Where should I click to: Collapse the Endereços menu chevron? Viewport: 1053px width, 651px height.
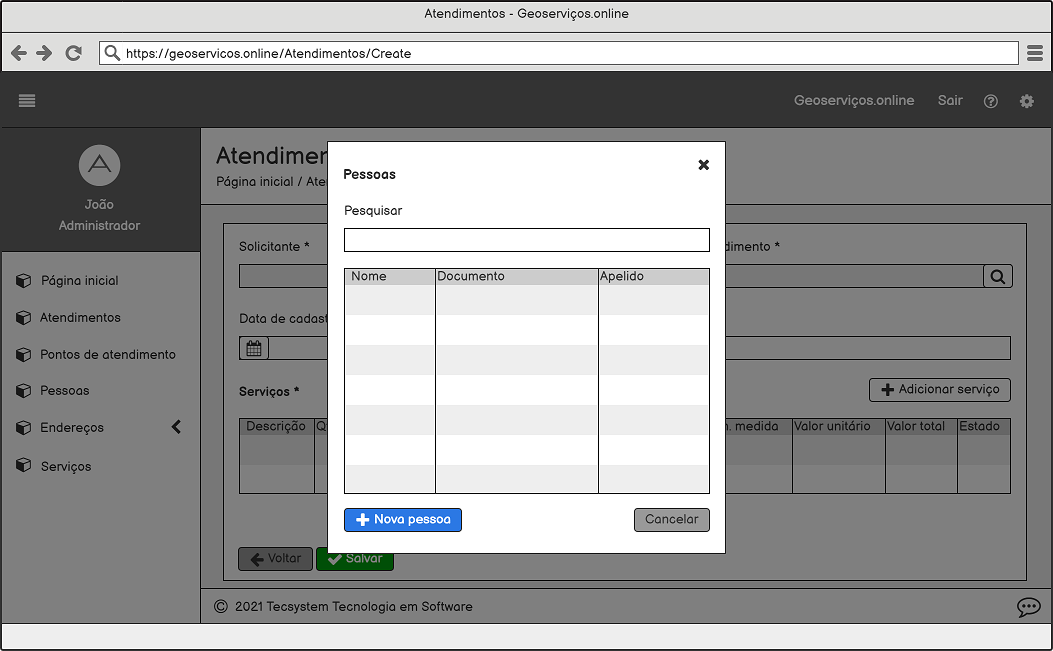pos(176,427)
